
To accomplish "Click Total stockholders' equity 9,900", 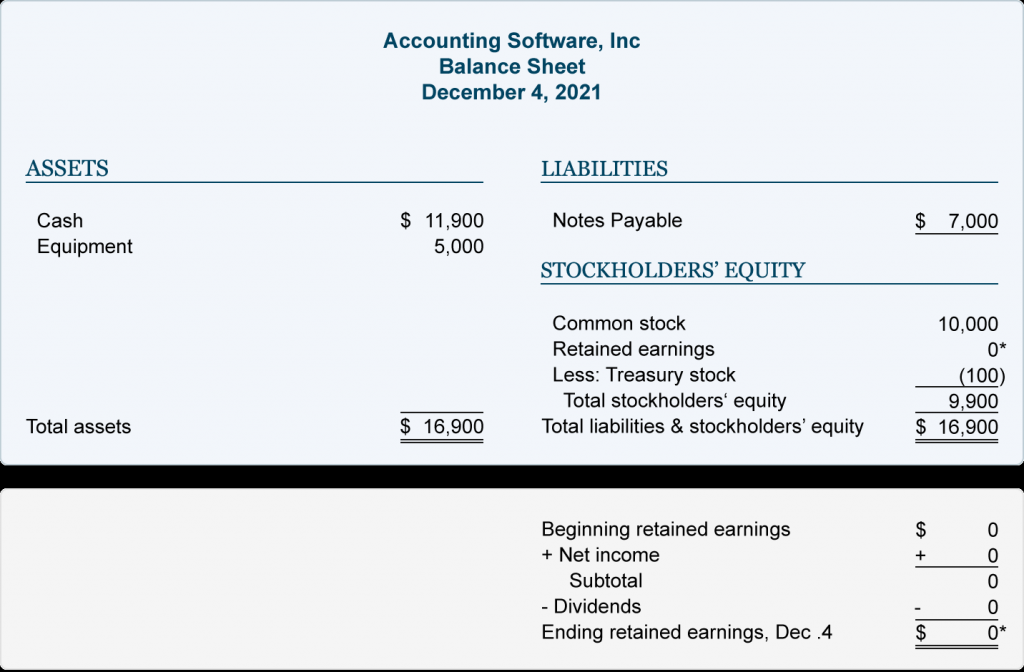I will pos(973,401).
